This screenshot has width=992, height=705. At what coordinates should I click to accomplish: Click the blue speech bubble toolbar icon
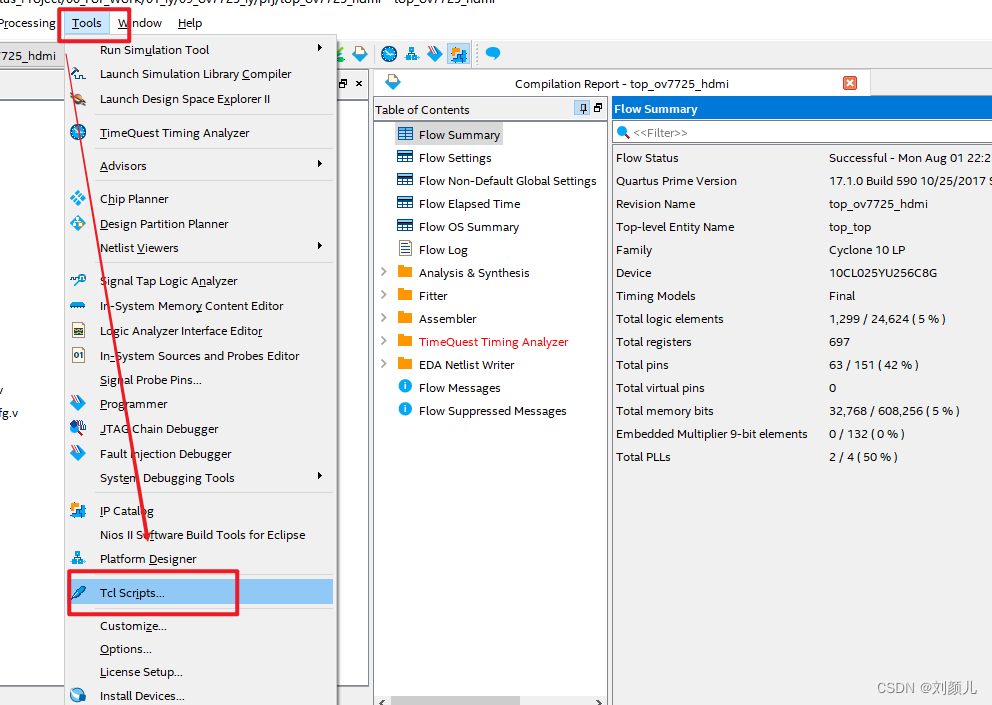click(493, 54)
